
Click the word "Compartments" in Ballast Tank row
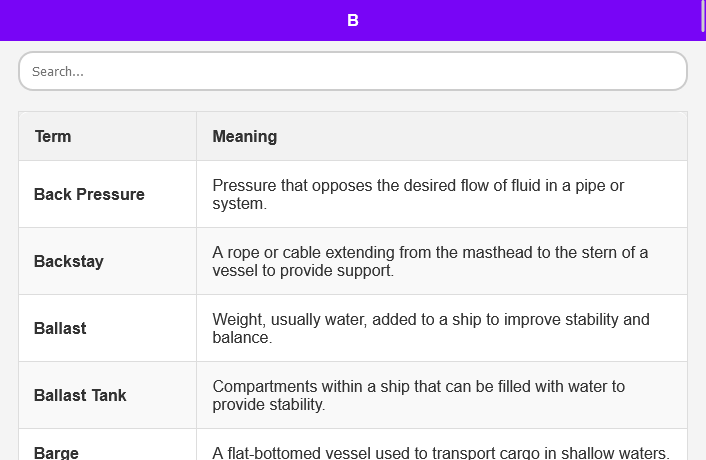pyautogui.click(x=264, y=386)
